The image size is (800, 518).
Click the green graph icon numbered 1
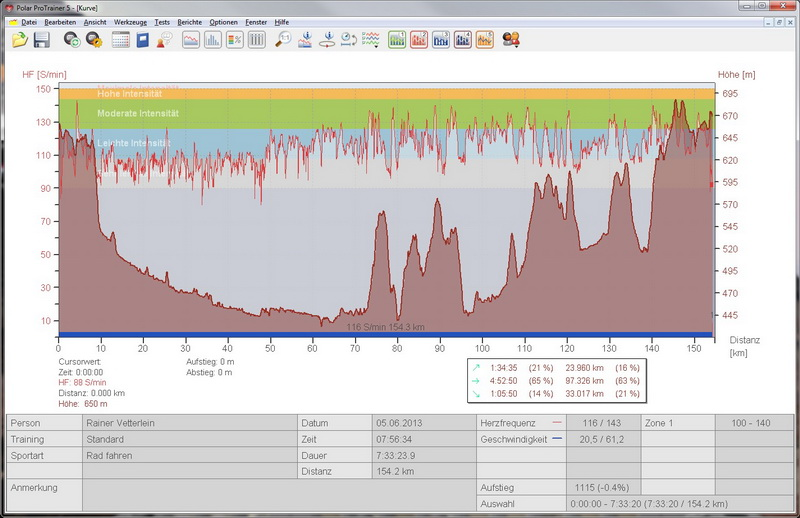[396, 40]
